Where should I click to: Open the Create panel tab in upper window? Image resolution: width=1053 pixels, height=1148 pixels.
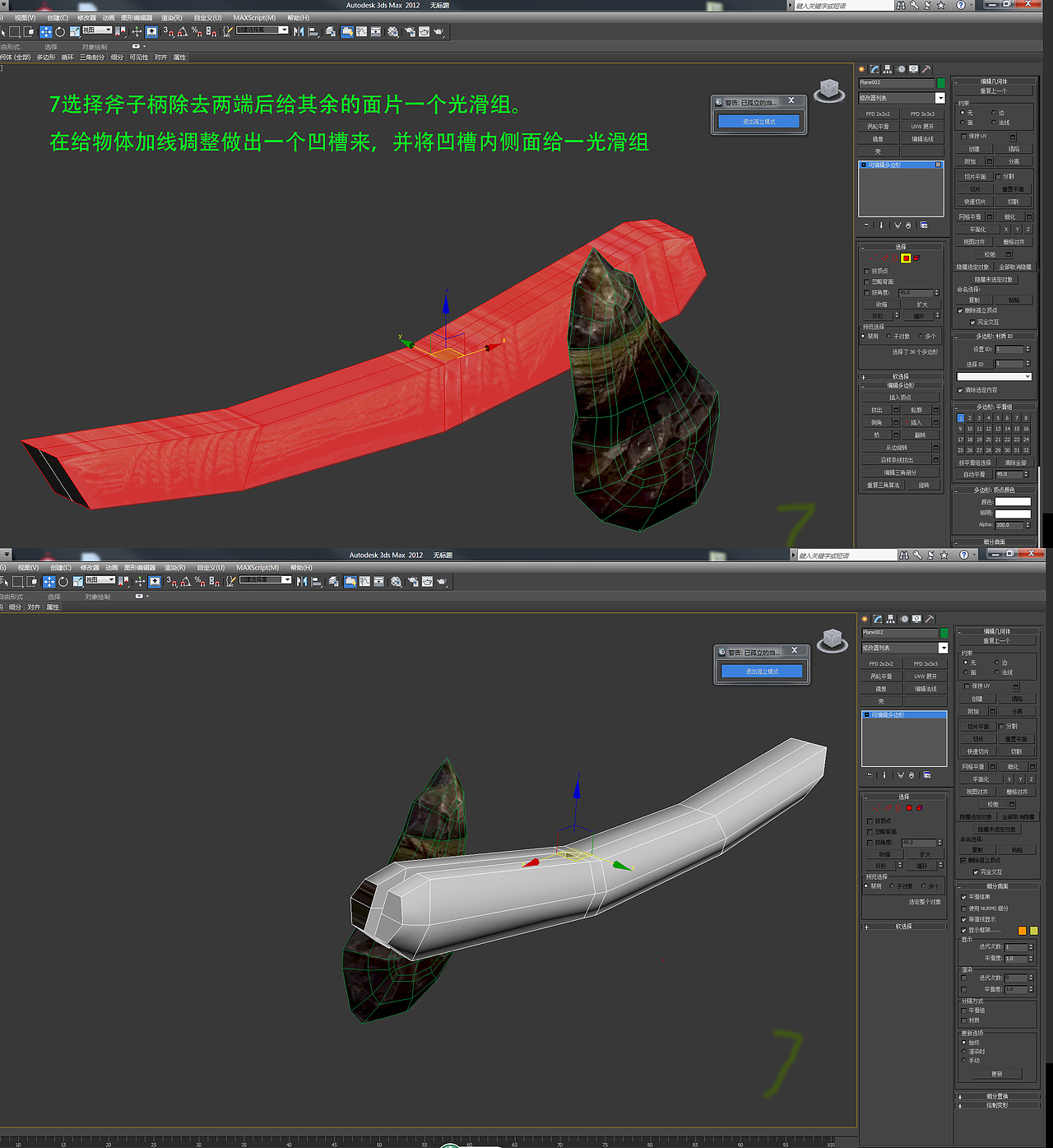(861, 69)
